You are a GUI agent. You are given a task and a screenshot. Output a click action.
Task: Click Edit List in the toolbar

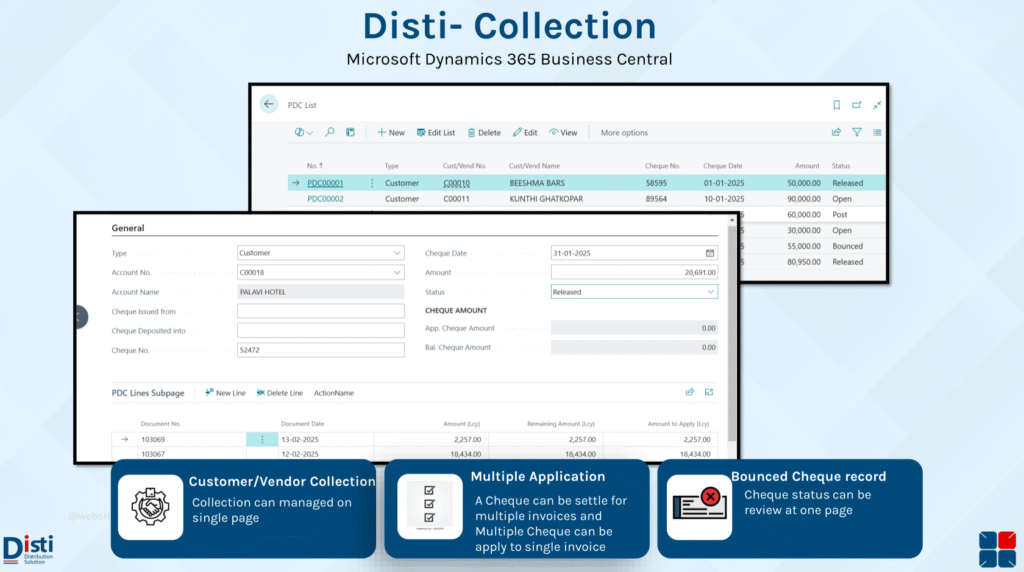[x=436, y=132]
